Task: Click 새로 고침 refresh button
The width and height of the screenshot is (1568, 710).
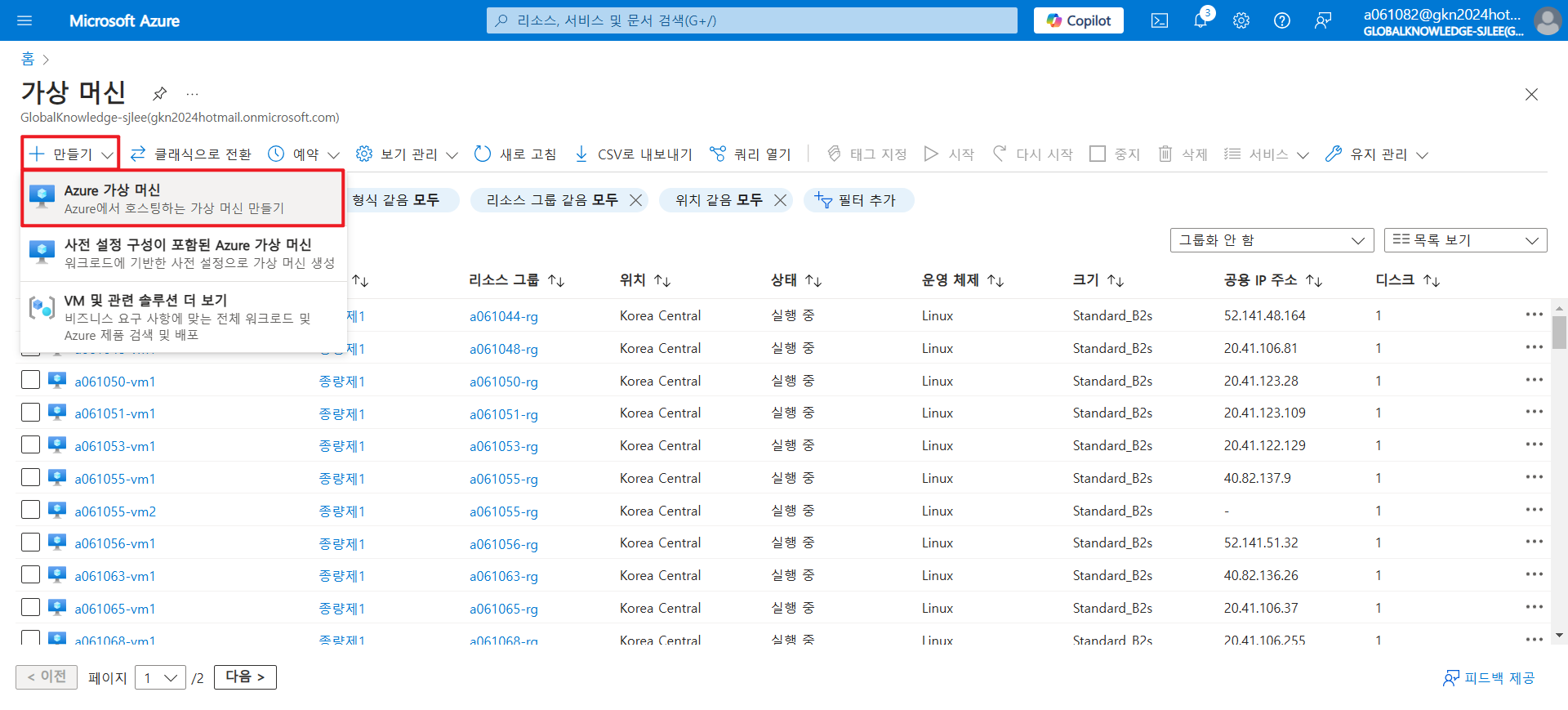Action: [515, 154]
